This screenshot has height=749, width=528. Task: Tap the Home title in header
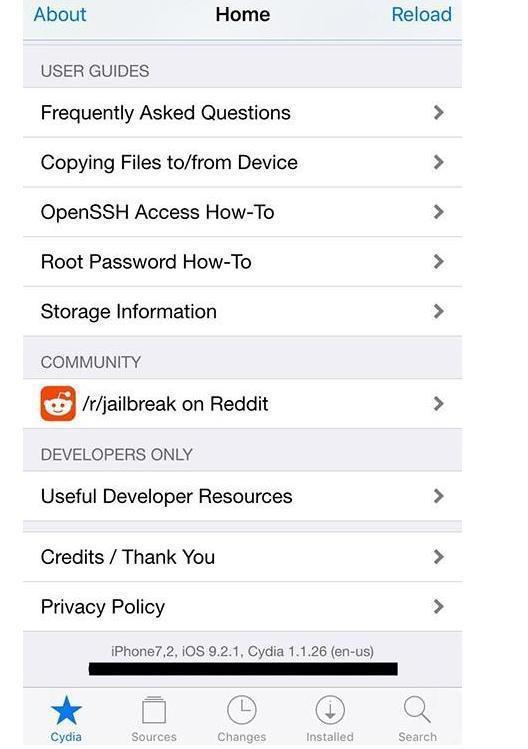tap(243, 14)
